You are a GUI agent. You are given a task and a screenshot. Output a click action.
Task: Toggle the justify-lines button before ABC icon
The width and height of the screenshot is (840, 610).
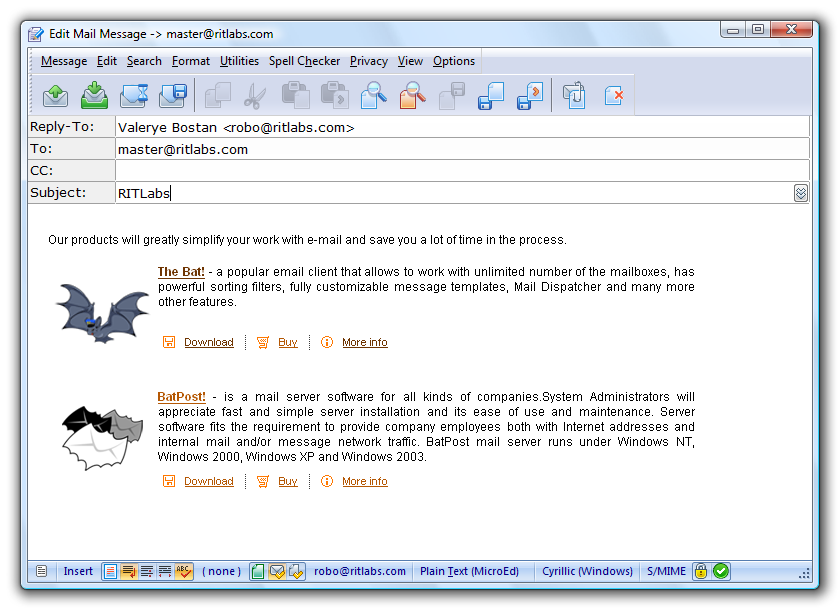coord(165,571)
